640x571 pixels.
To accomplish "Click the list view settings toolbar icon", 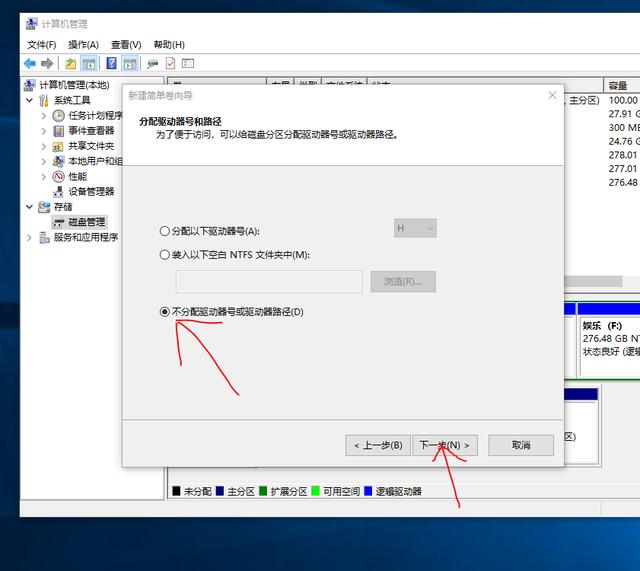I will (x=188, y=63).
